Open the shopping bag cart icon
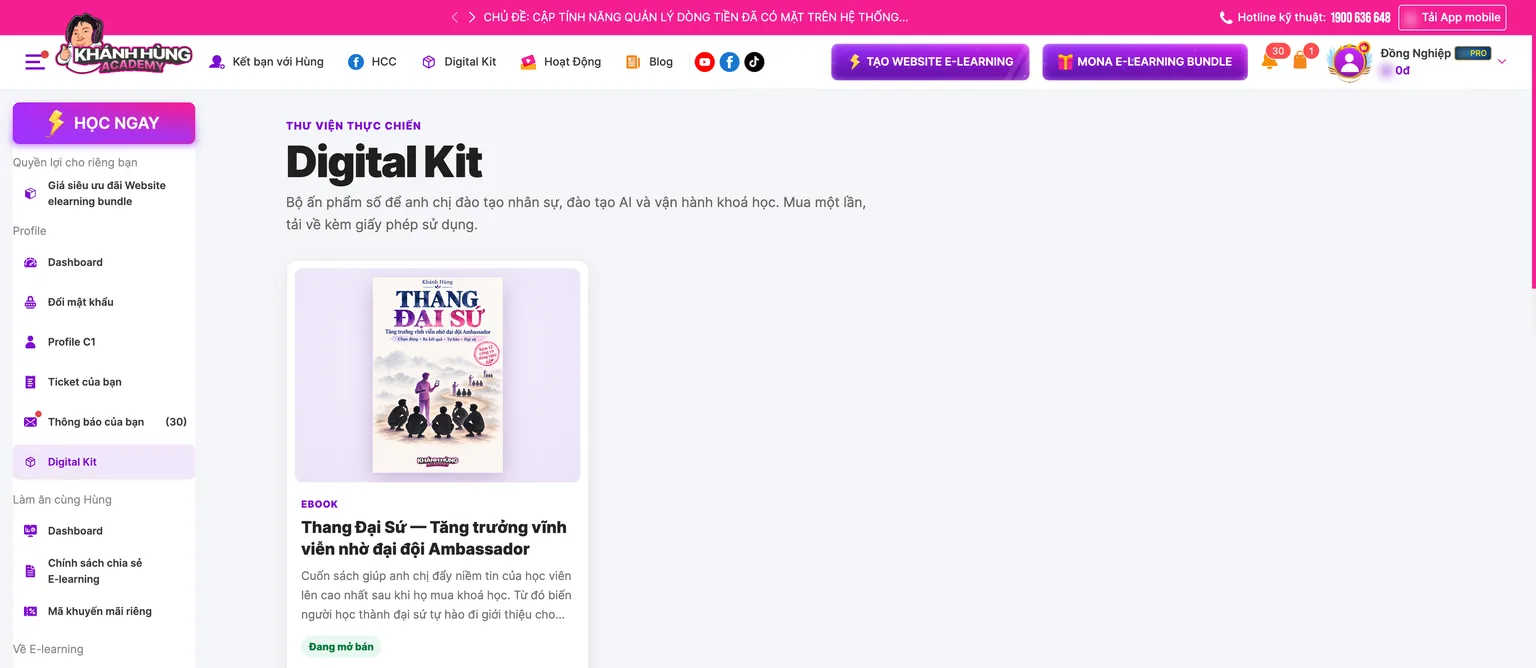1536x668 pixels. [1300, 60]
